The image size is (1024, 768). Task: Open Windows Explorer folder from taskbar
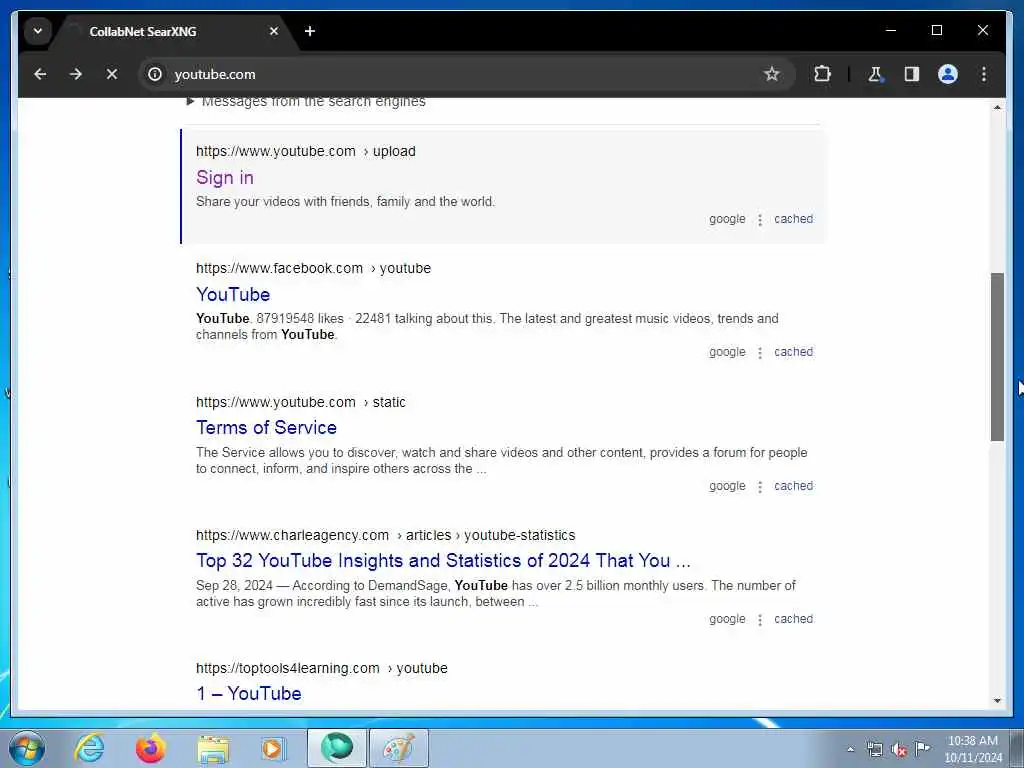point(213,748)
